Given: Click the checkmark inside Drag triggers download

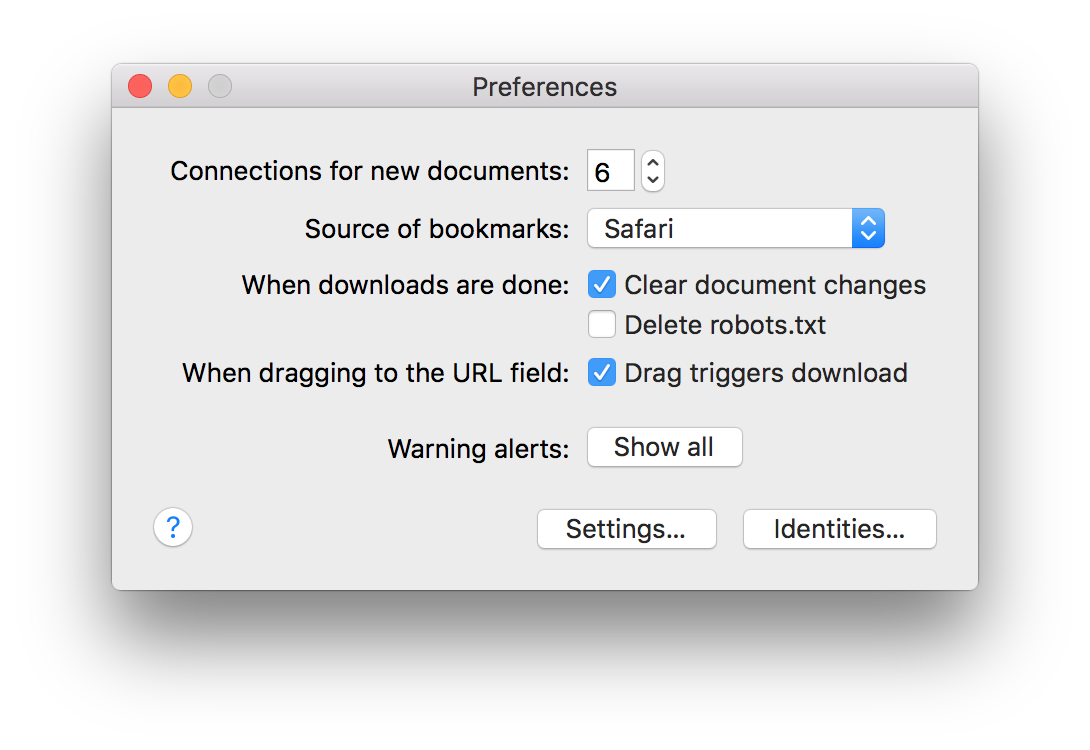Looking at the screenshot, I should [x=601, y=372].
